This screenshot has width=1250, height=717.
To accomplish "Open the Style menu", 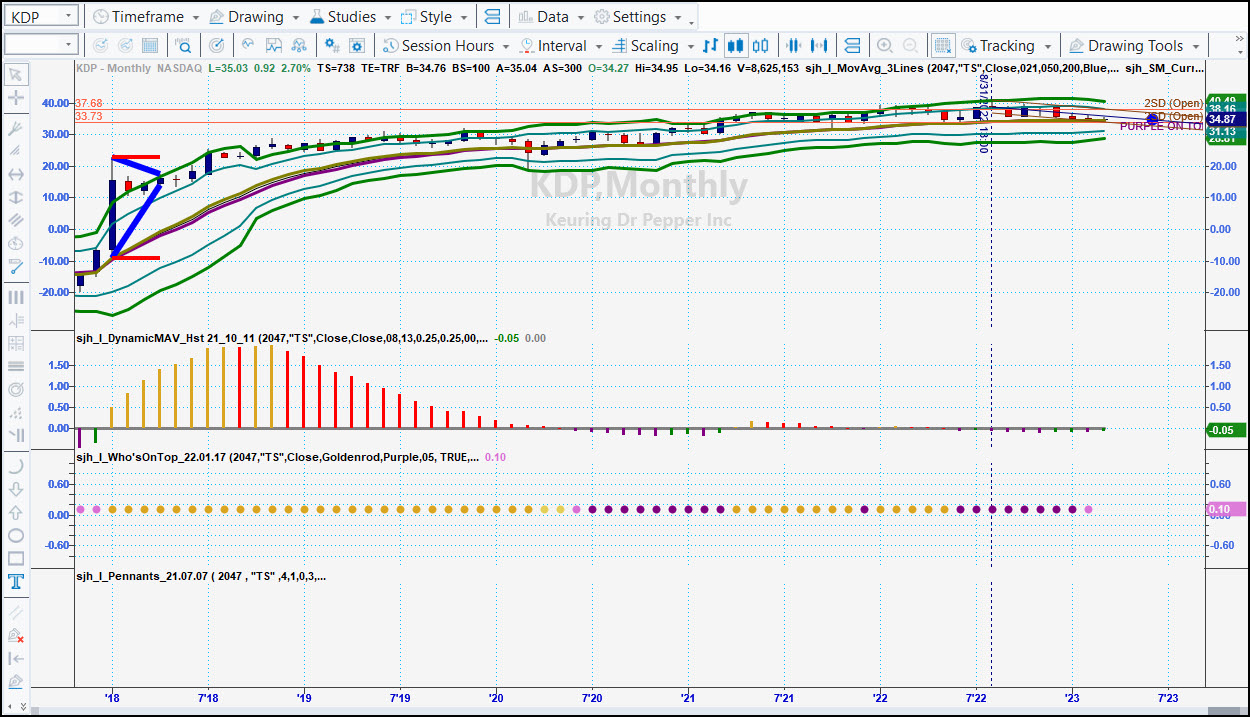I will [x=435, y=17].
